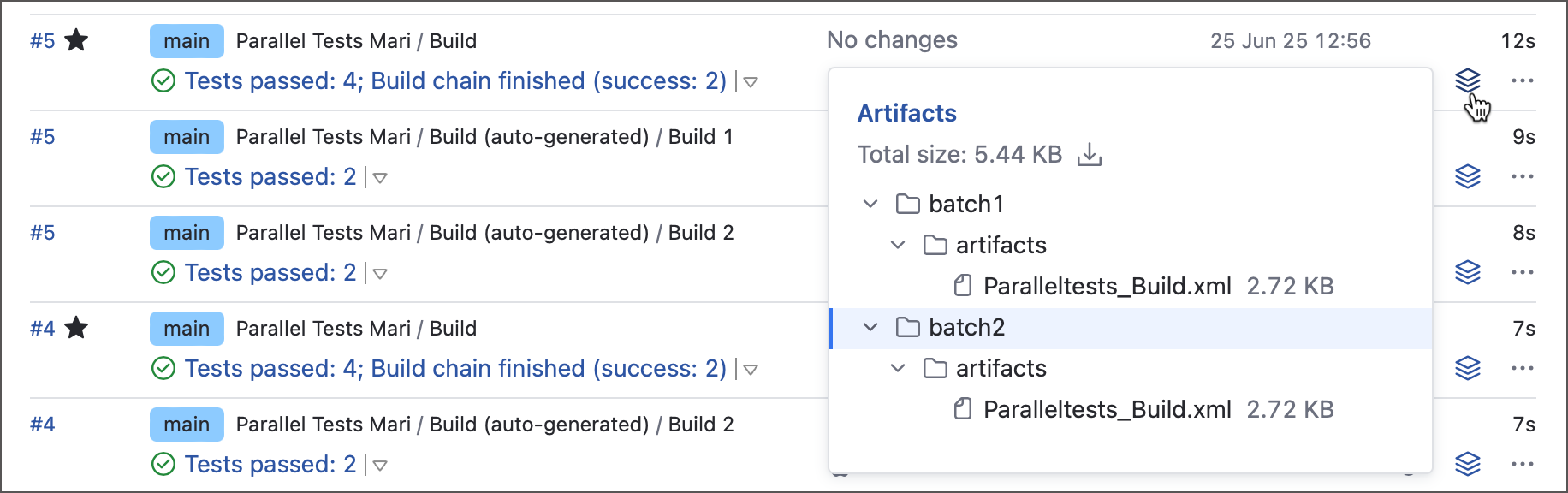
Task: Open the ellipsis menu on the top build row
Action: tap(1523, 80)
